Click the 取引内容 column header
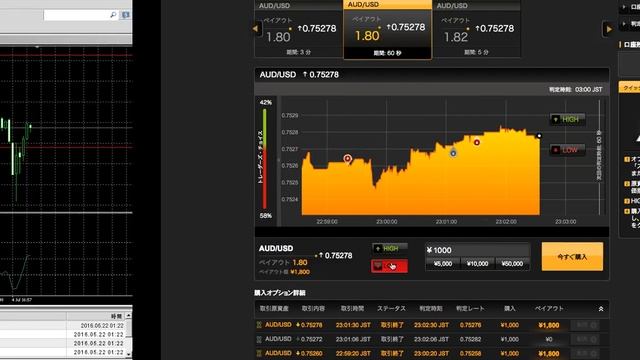 point(313,309)
